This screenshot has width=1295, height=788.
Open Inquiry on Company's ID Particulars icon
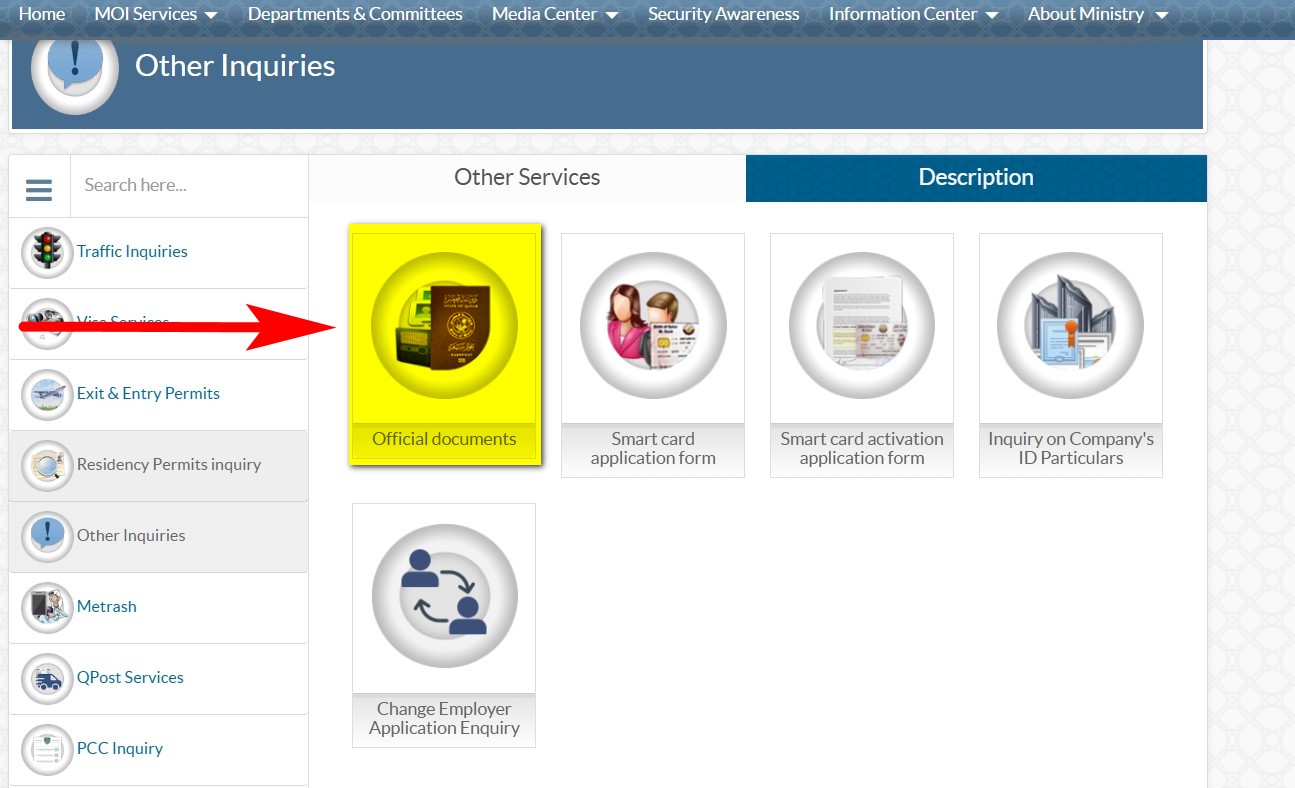click(1070, 326)
